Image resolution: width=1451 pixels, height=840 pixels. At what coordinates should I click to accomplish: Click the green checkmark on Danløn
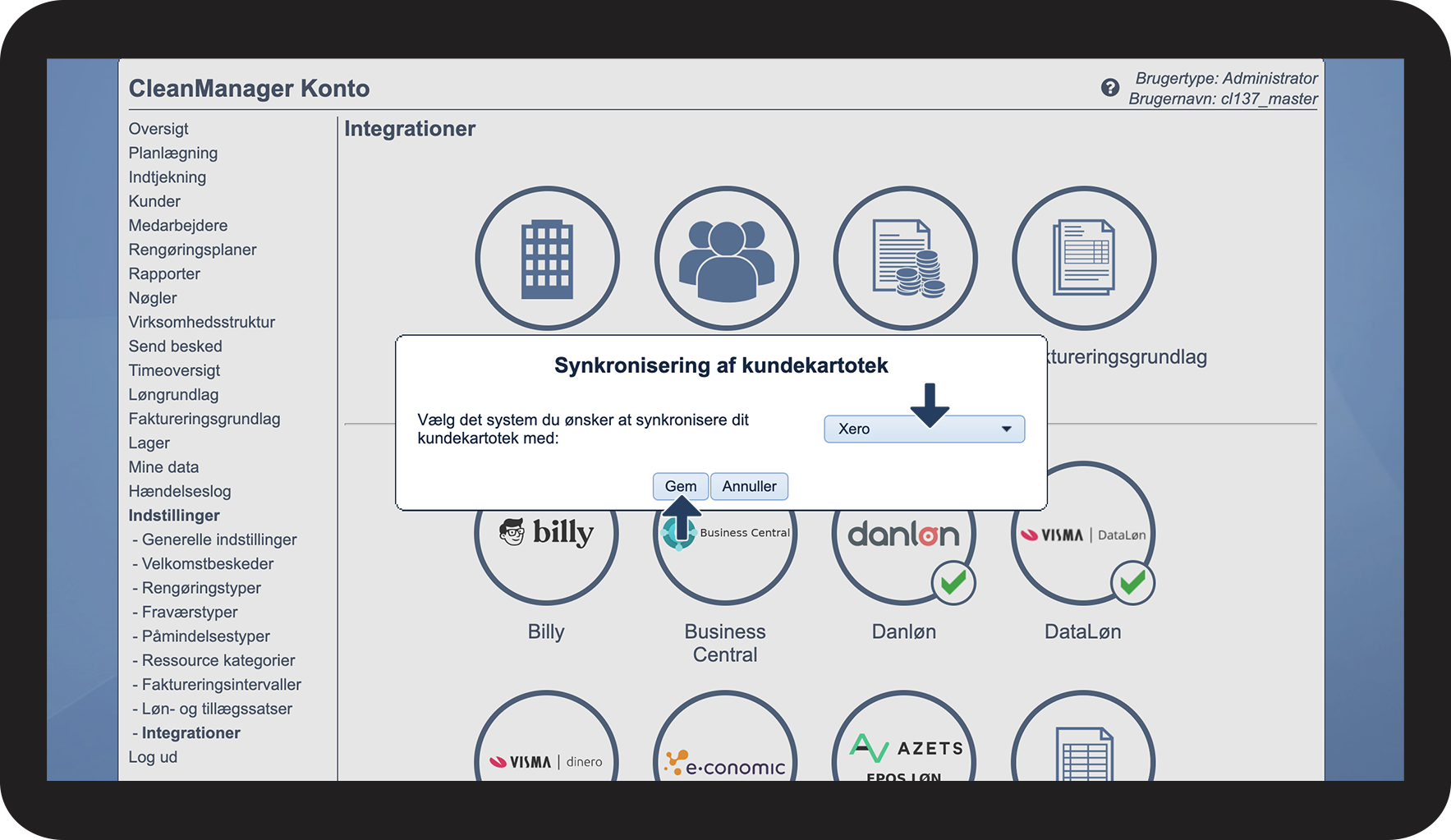click(x=953, y=583)
